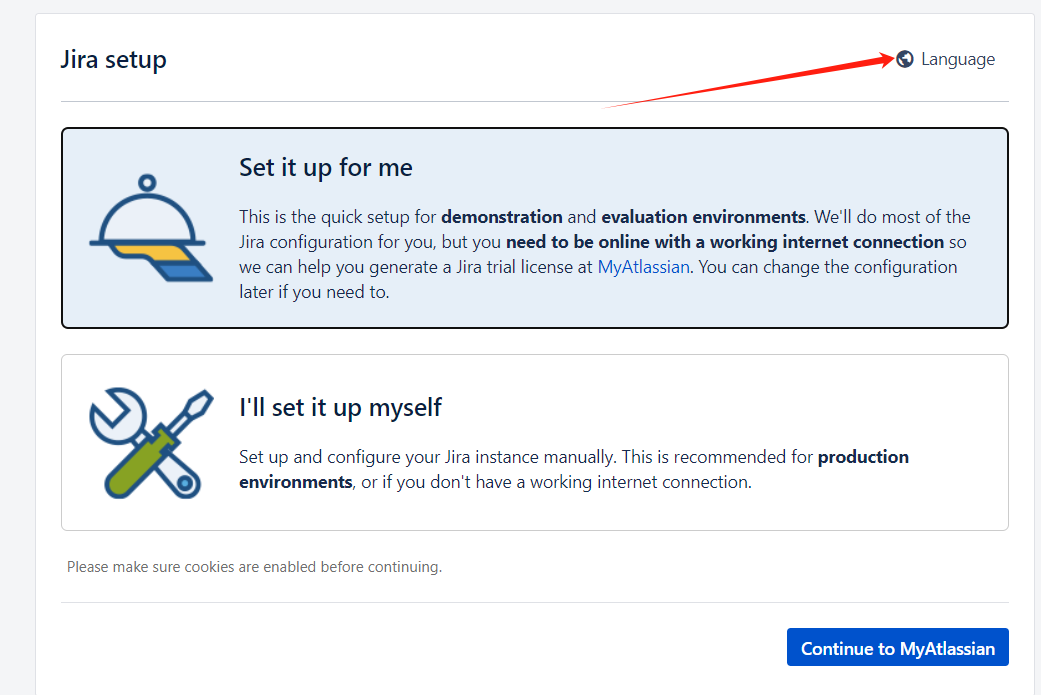Click the "I'll set it up myself" title
Viewport: 1041px width, 695px height.
click(x=340, y=407)
